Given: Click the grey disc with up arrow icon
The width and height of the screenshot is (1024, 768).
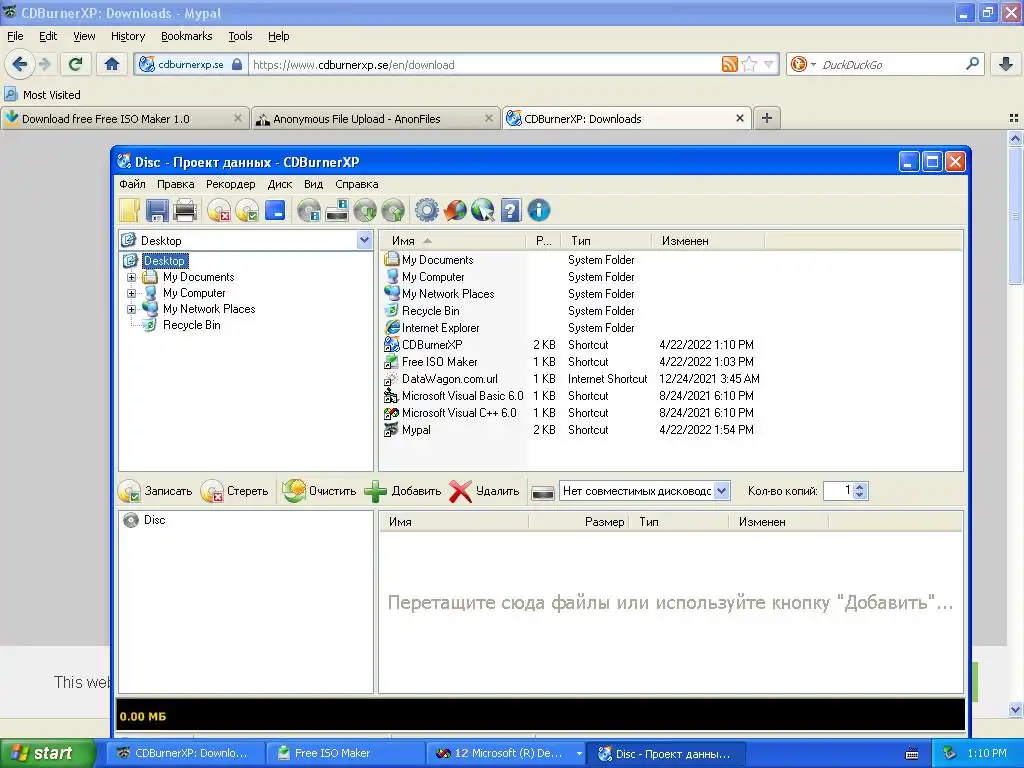Looking at the screenshot, I should click(x=394, y=210).
